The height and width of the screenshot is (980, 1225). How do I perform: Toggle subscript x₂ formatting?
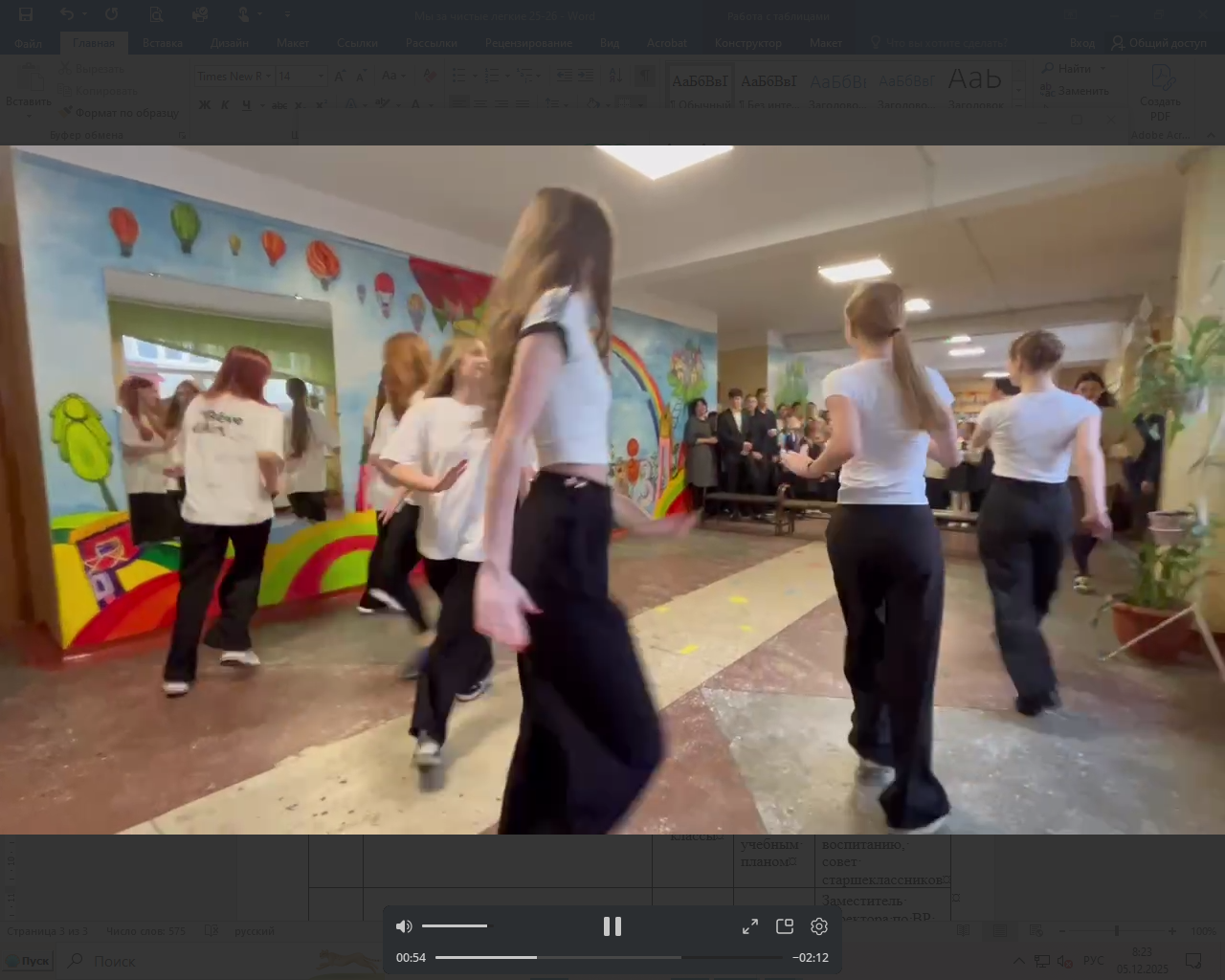click(x=300, y=105)
